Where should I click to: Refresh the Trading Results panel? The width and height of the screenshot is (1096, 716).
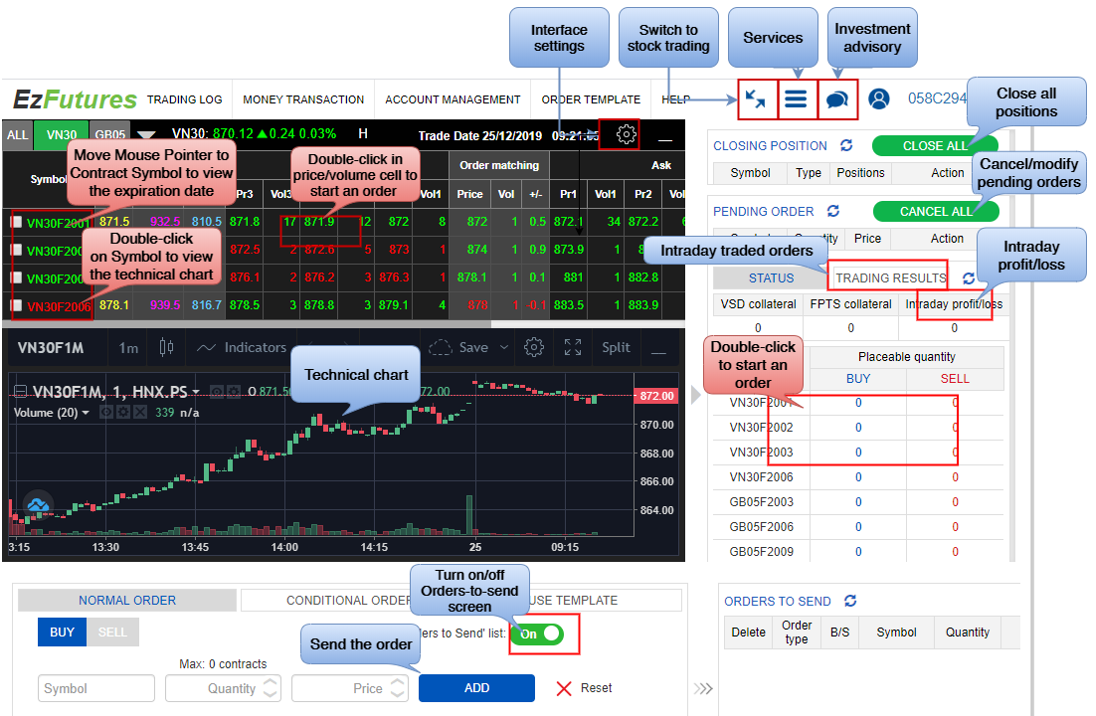pyautogui.click(x=968, y=278)
